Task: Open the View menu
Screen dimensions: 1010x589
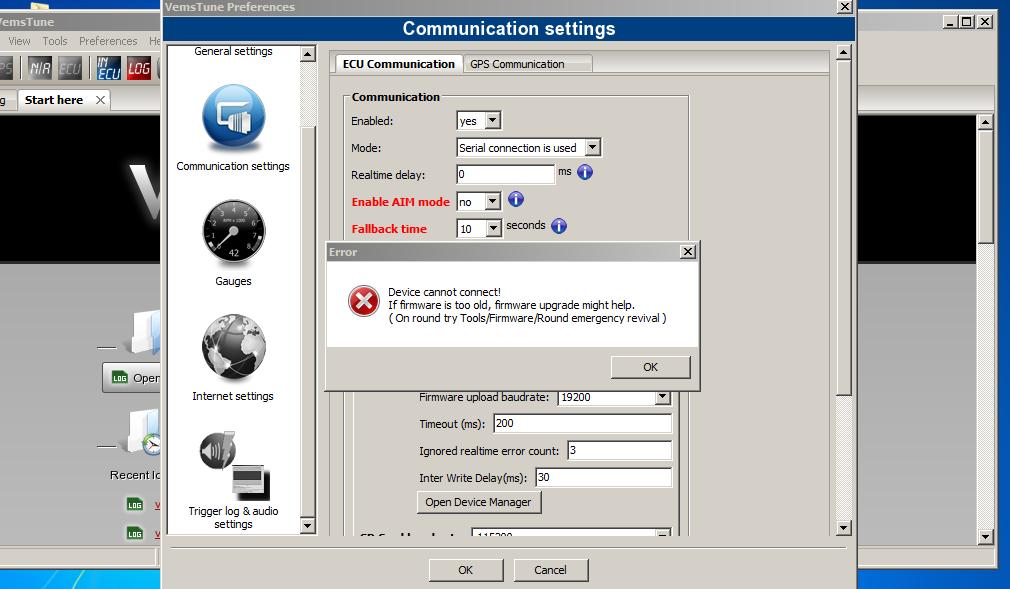Action: click(x=19, y=41)
